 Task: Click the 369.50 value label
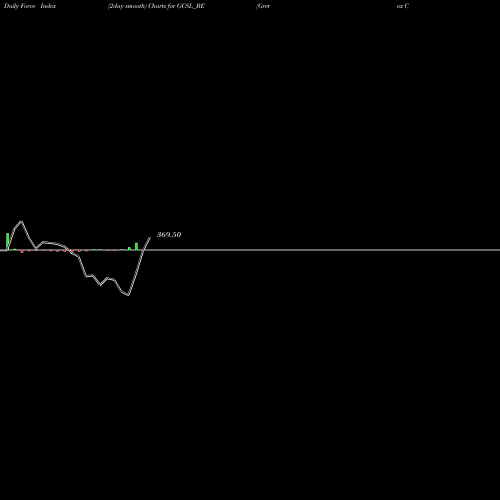click(x=169, y=235)
